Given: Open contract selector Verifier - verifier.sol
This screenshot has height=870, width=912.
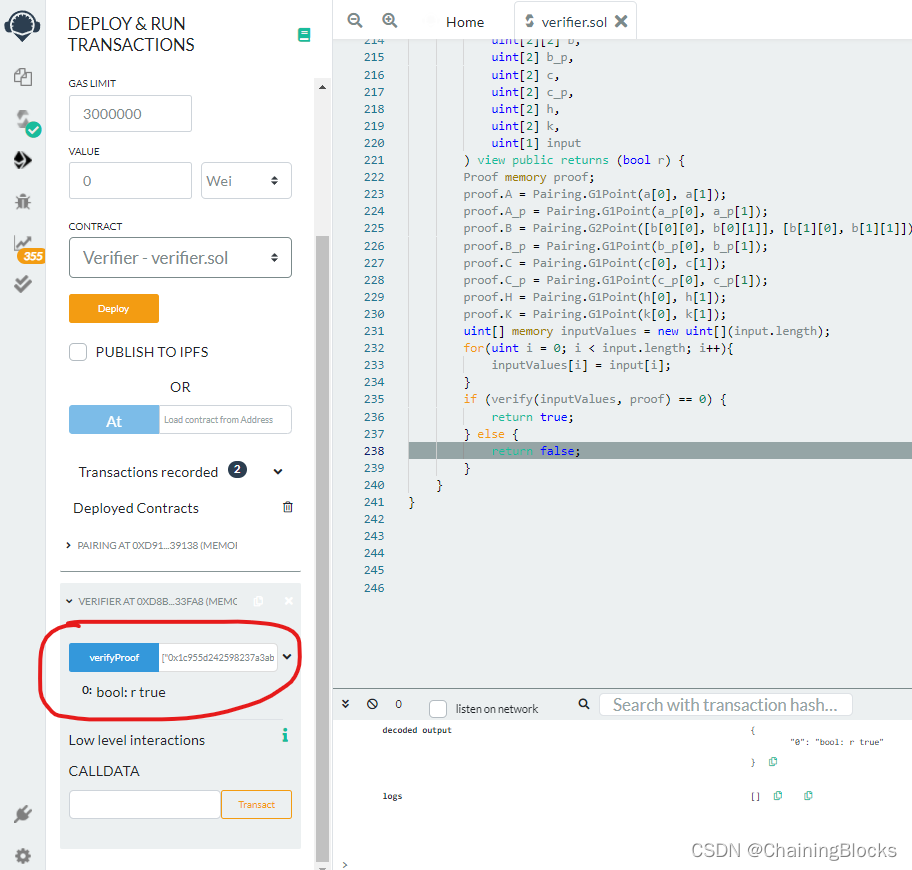Looking at the screenshot, I should (180, 257).
